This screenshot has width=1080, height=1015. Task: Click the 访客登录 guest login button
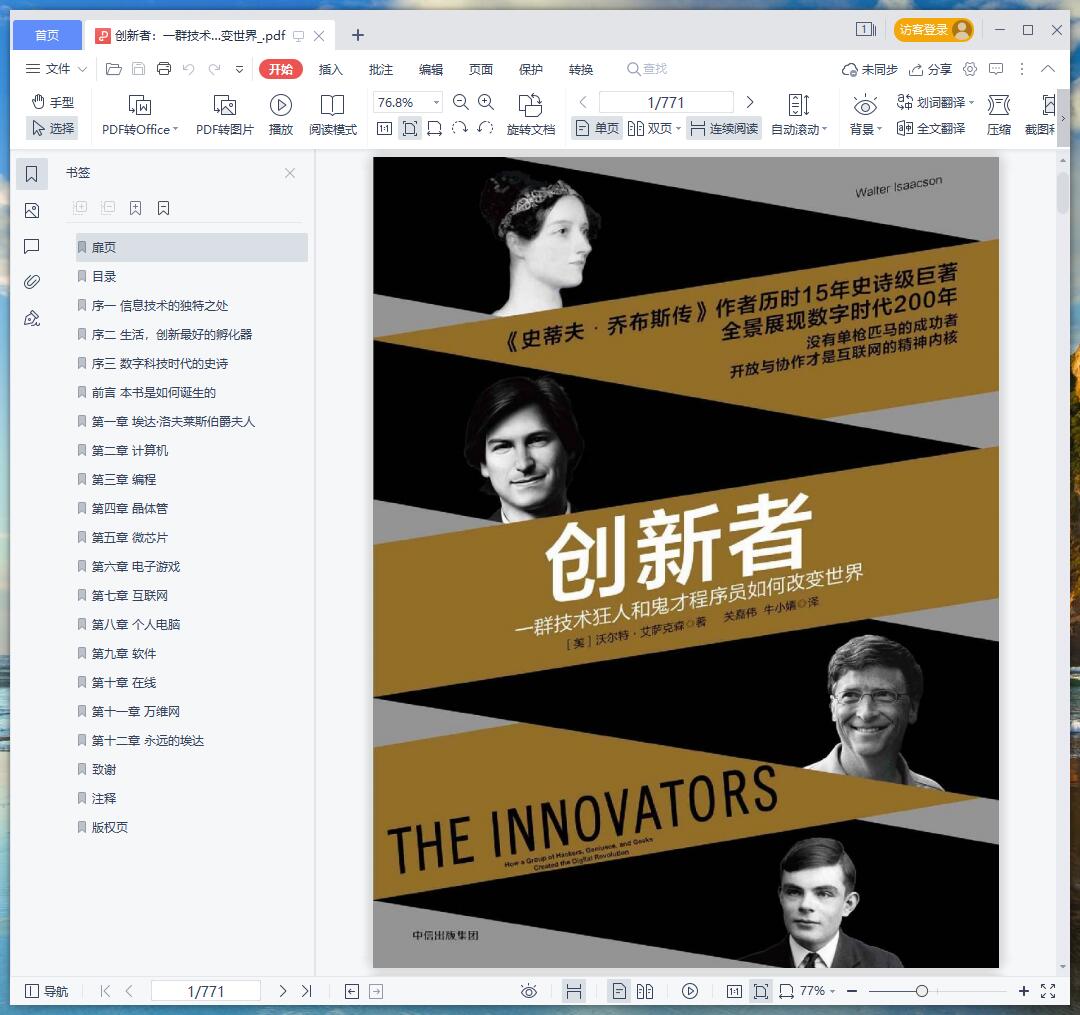coord(933,30)
